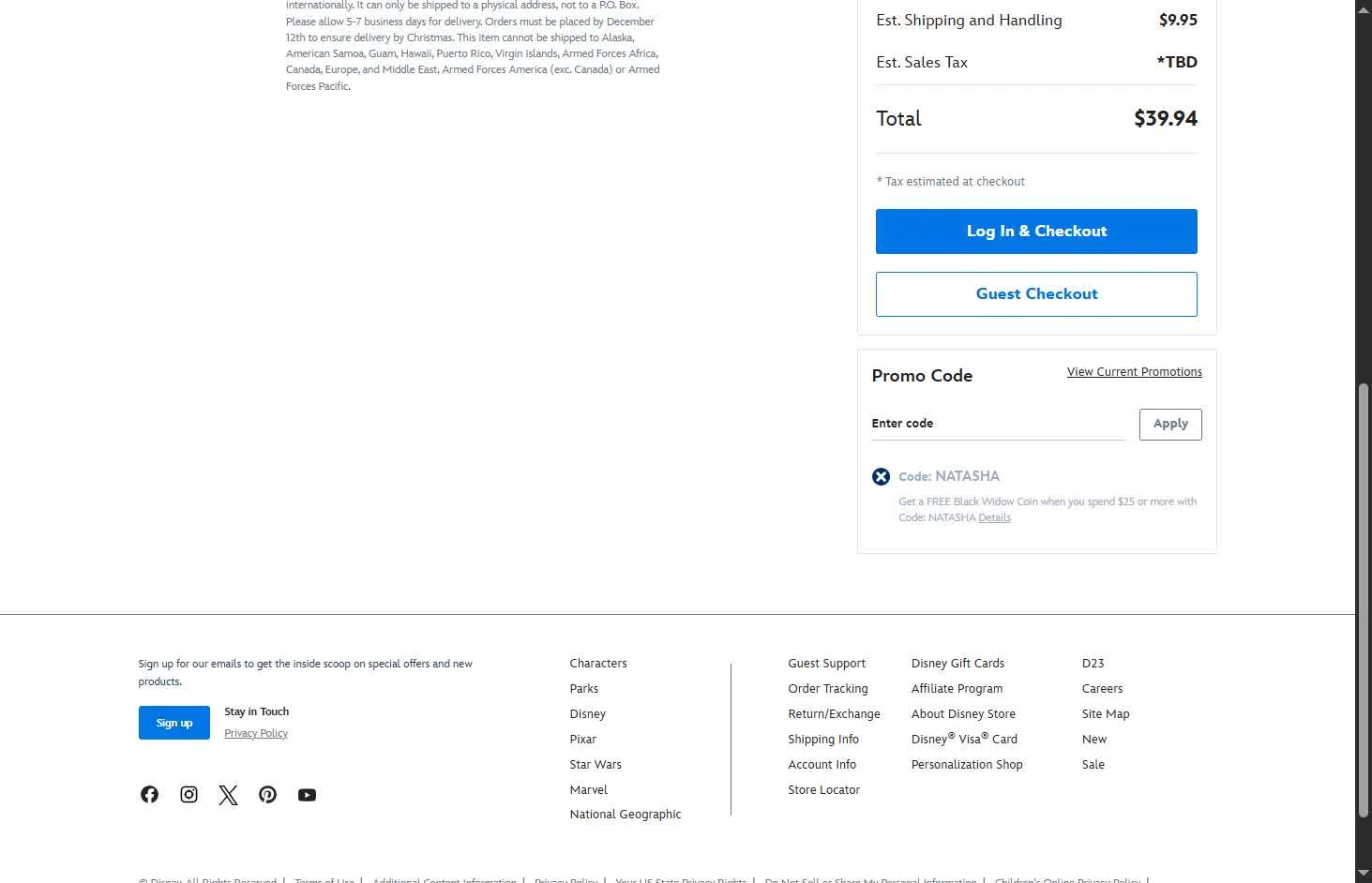The image size is (1372, 883).
Task: Open Disney Gift Cards link
Action: coord(957,663)
